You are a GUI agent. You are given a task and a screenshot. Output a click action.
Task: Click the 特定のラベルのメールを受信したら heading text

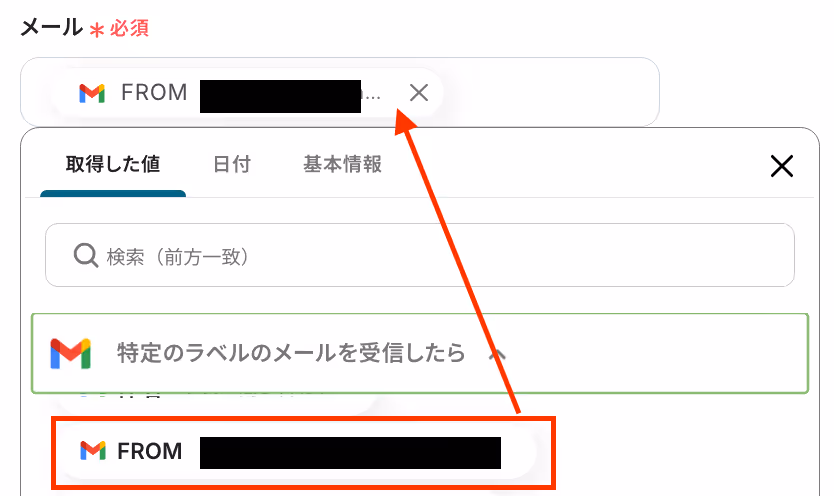pos(291,353)
